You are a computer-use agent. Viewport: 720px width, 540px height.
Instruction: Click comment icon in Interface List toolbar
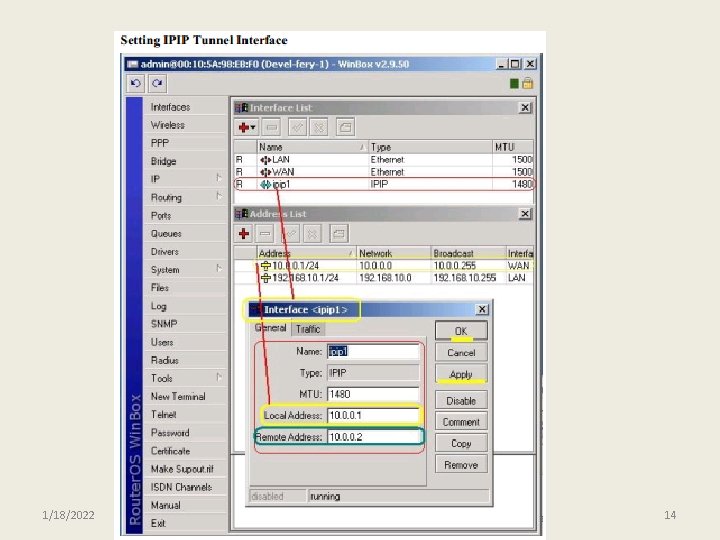pos(345,127)
